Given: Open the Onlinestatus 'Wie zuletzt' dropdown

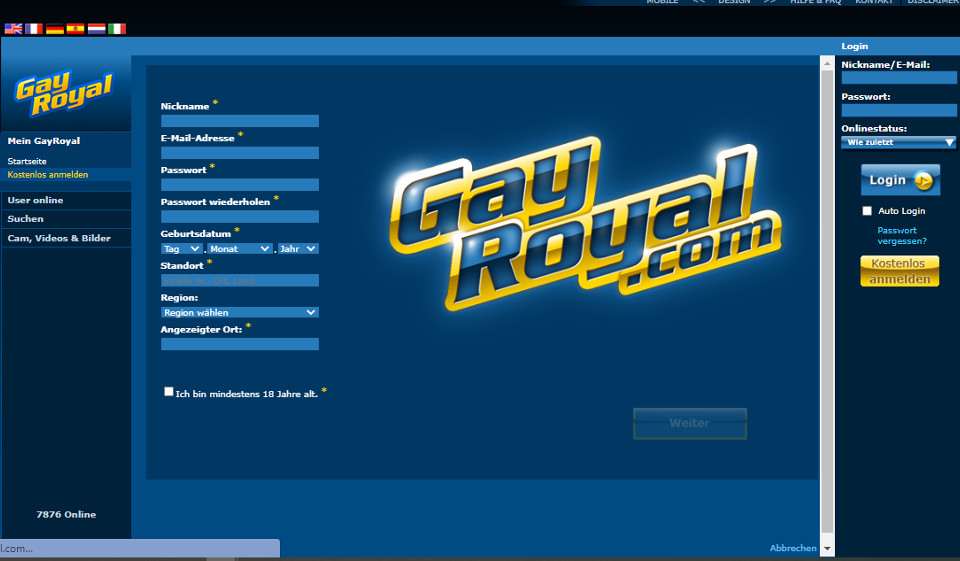Looking at the screenshot, I should 898,142.
